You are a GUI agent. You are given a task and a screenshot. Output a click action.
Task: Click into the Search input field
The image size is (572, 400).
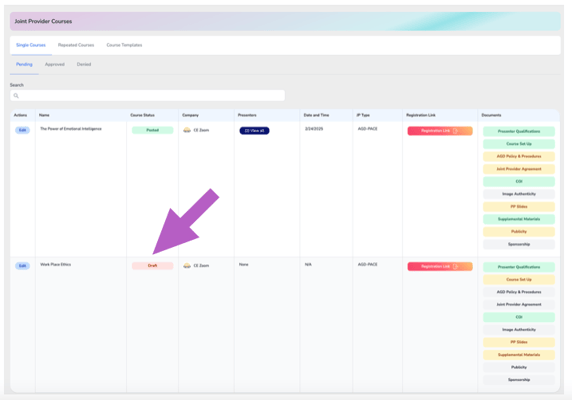click(147, 96)
